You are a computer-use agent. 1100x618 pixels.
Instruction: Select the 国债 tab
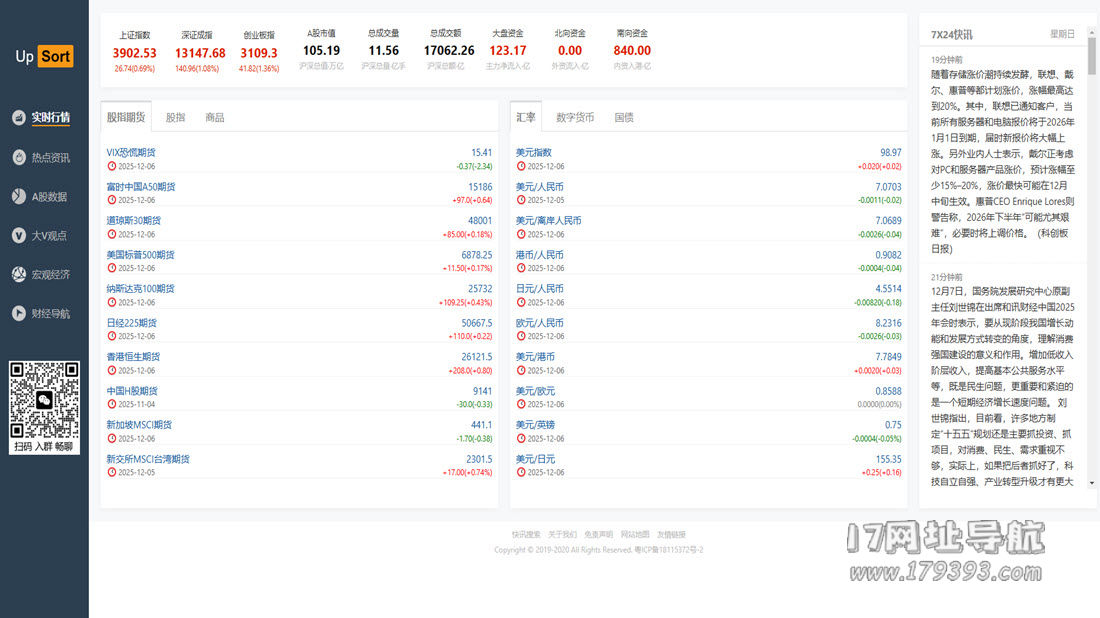[x=624, y=118]
